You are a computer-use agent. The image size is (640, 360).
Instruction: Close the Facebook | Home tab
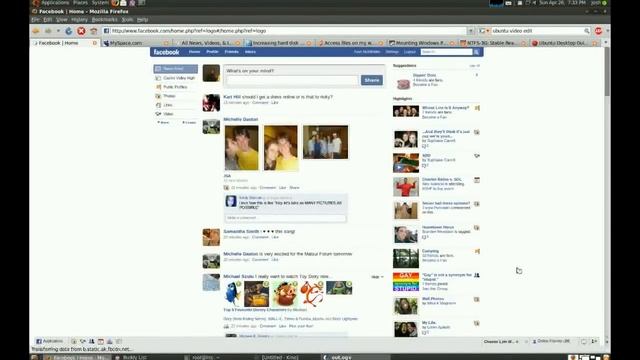95,43
